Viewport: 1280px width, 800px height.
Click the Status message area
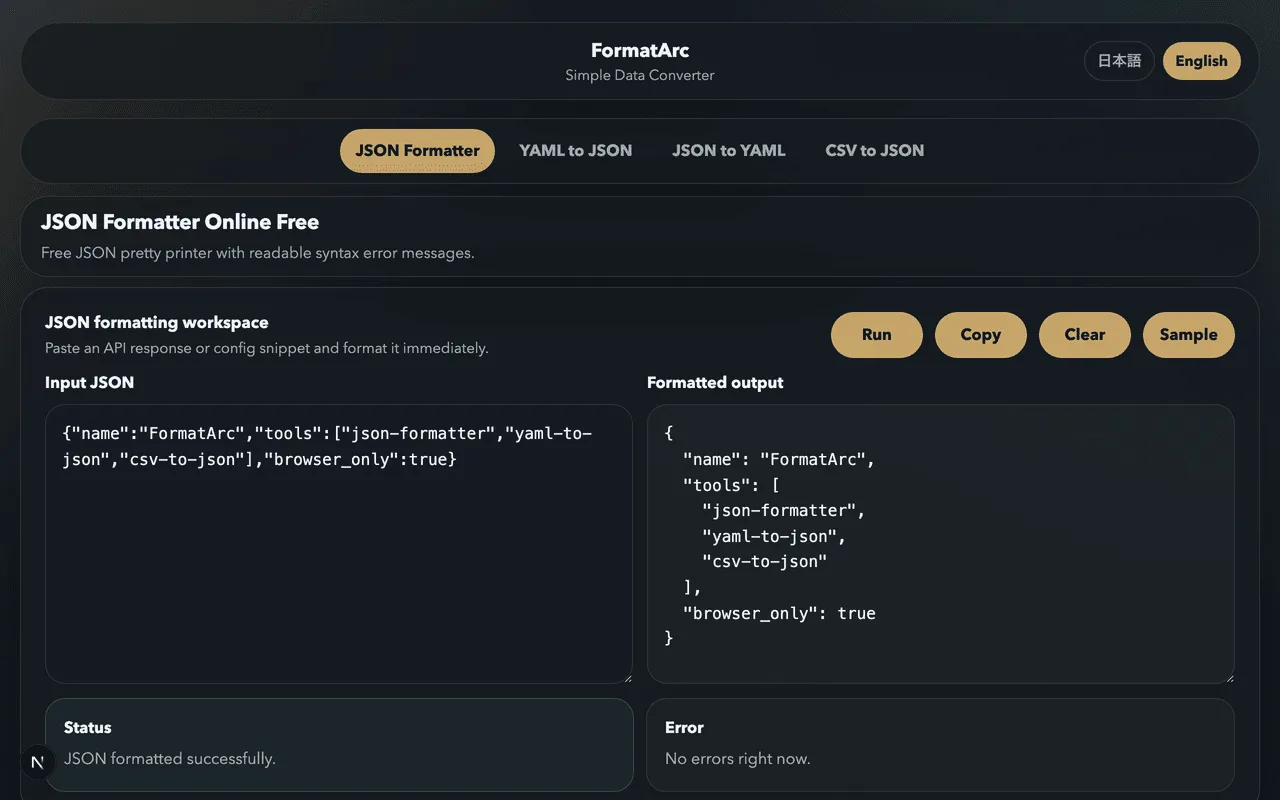(339, 745)
